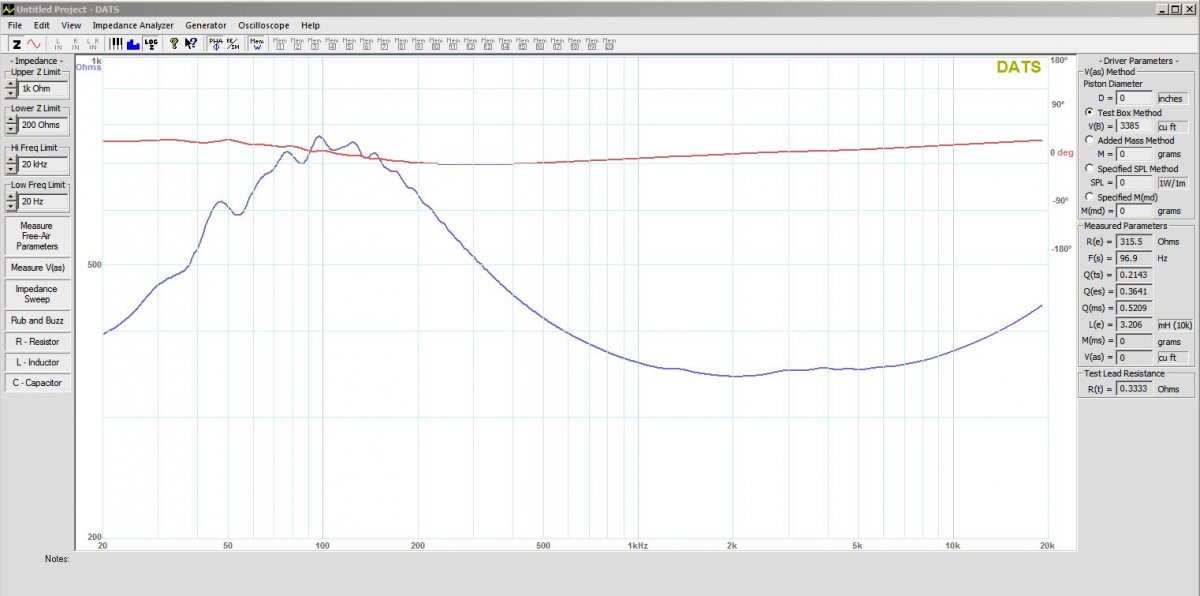This screenshot has height=596, width=1200.
Task: Click the blue histogram fill icon
Action: coord(133,44)
